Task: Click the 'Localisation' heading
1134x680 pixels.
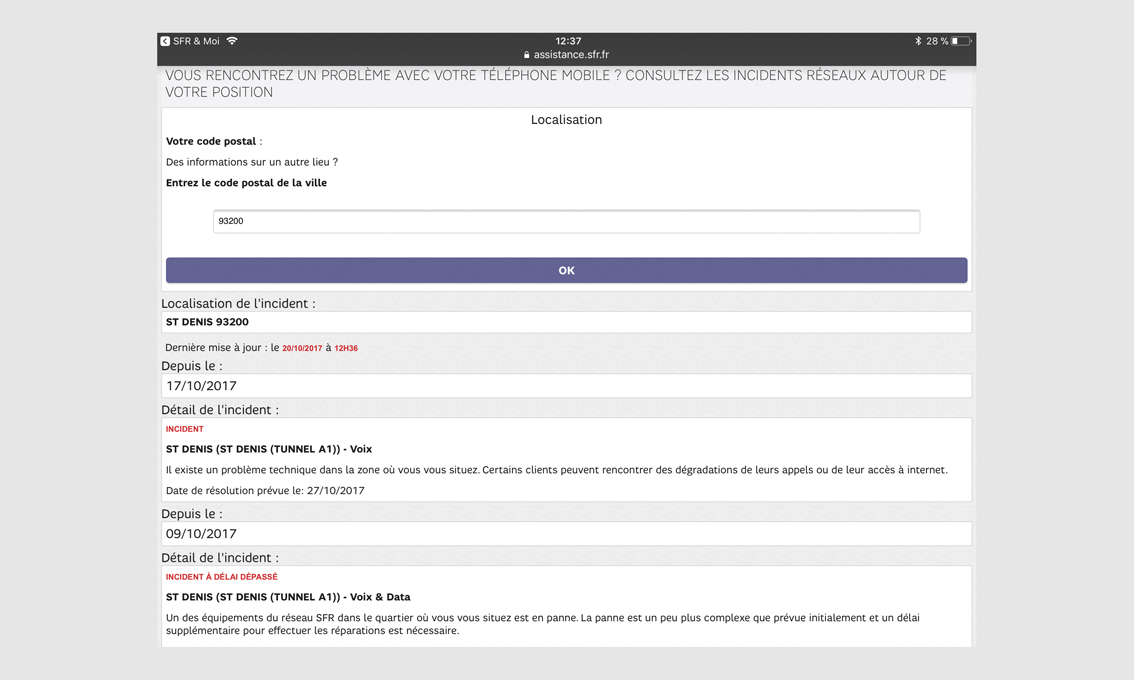Action: 566,120
